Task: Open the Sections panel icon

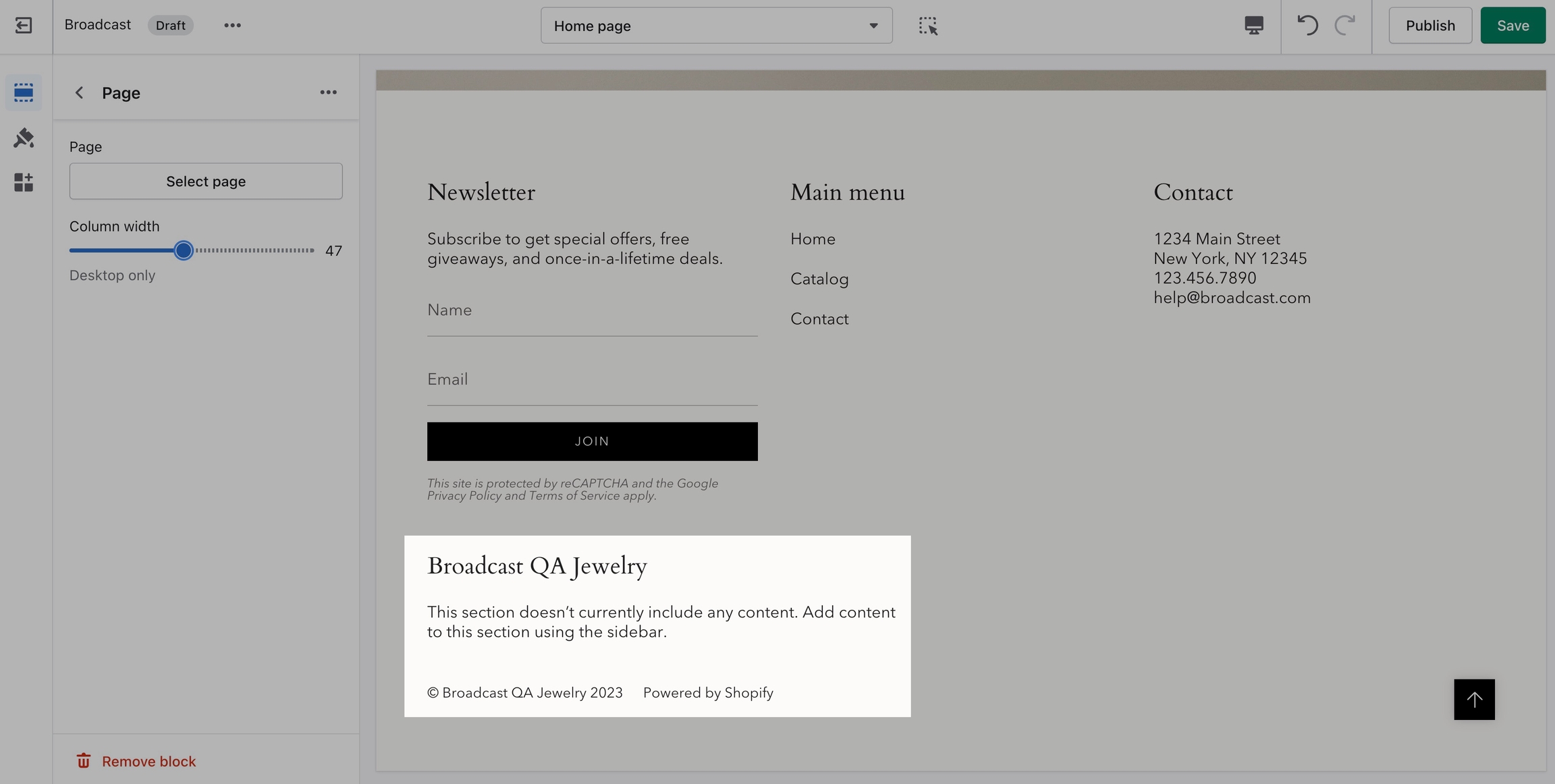Action: pos(24,92)
